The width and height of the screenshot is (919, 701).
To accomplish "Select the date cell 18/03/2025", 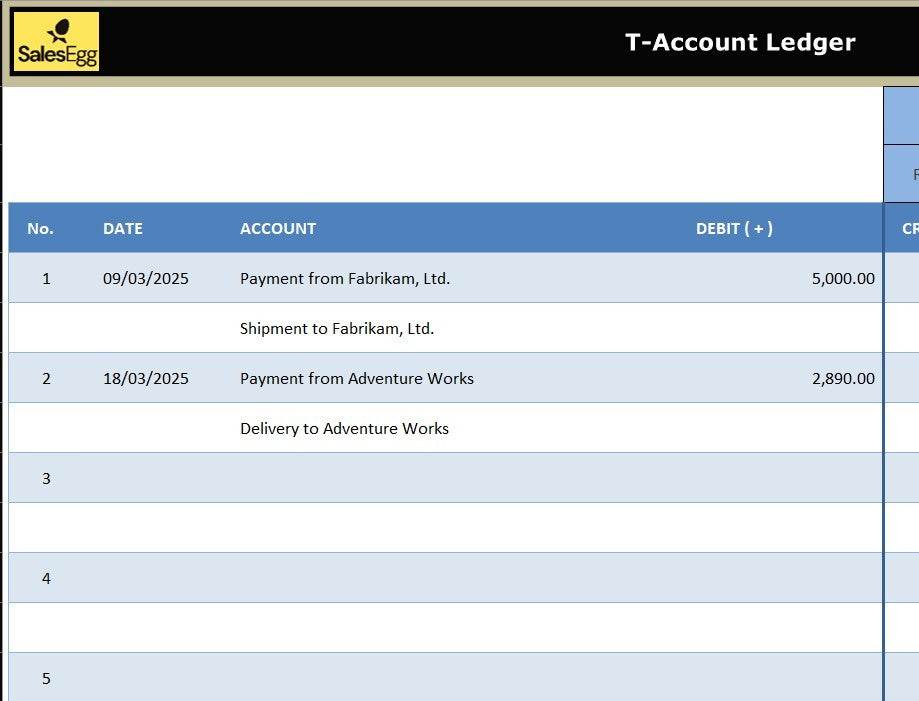I will [x=146, y=379].
